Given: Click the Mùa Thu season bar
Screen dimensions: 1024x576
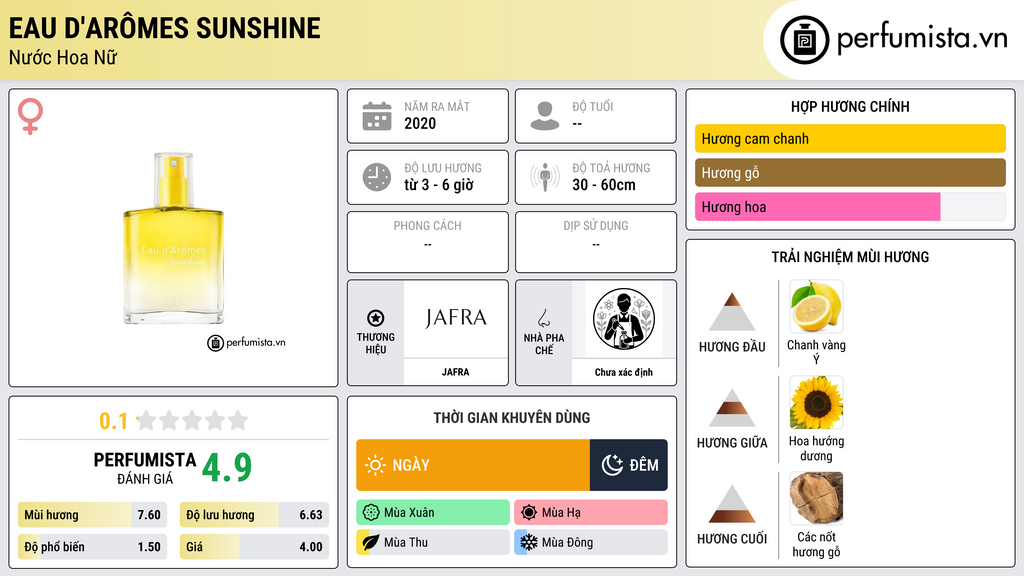Looking at the screenshot, I should pyautogui.click(x=433, y=542).
